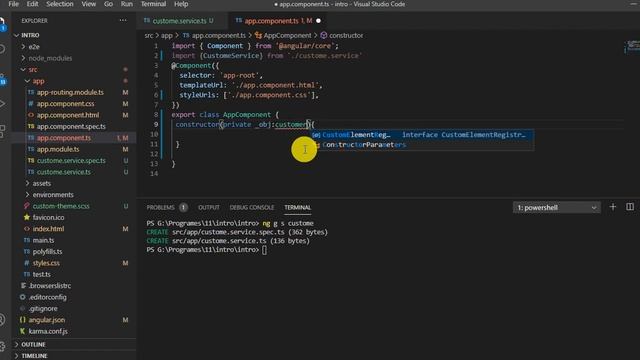Image resolution: width=640 pixels, height=360 pixels.
Task: Click the constructor breadcrumb segment
Action: pos(342,36)
